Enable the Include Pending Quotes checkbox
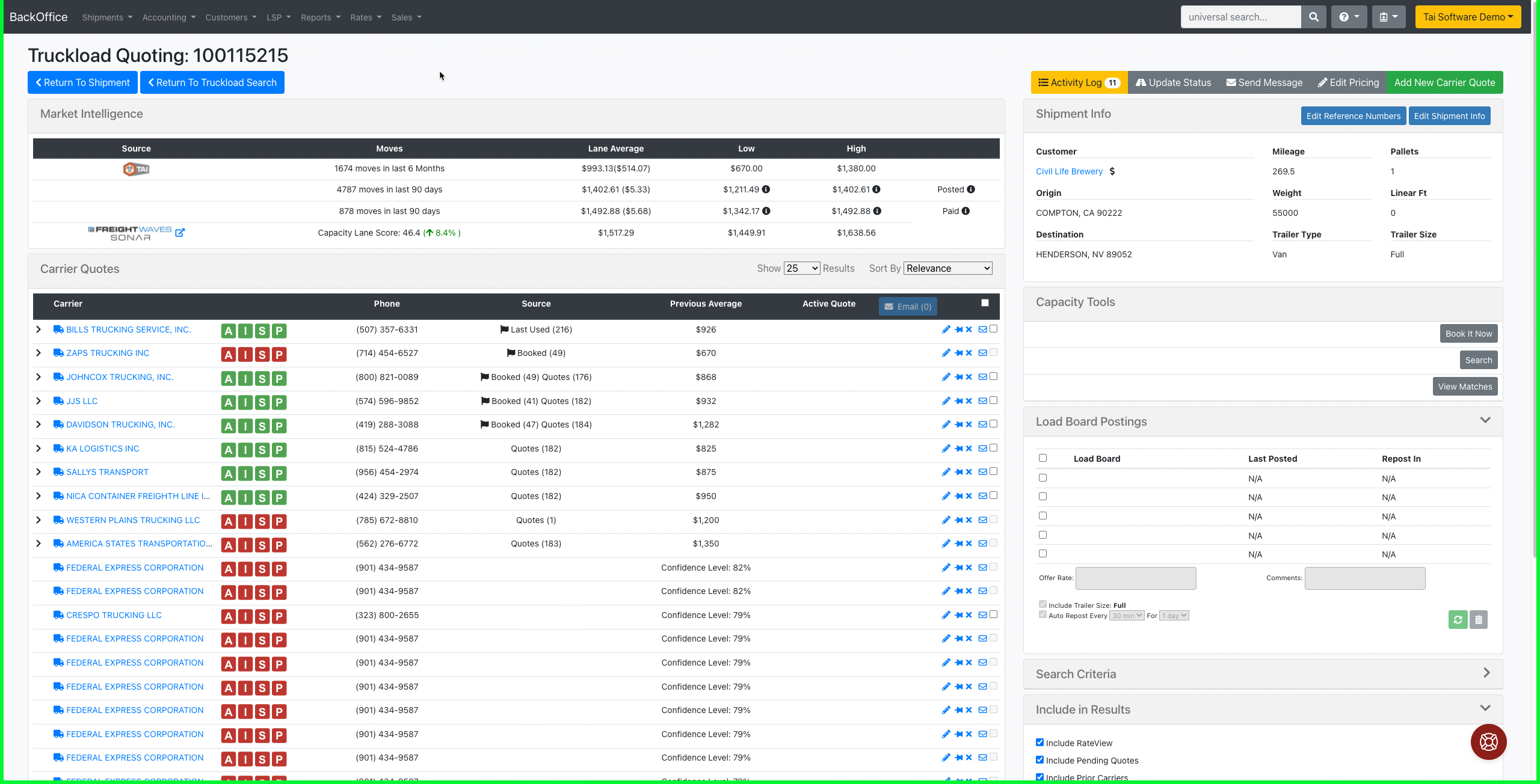Screen dimensions: 1540x784 click(x=1040, y=759)
